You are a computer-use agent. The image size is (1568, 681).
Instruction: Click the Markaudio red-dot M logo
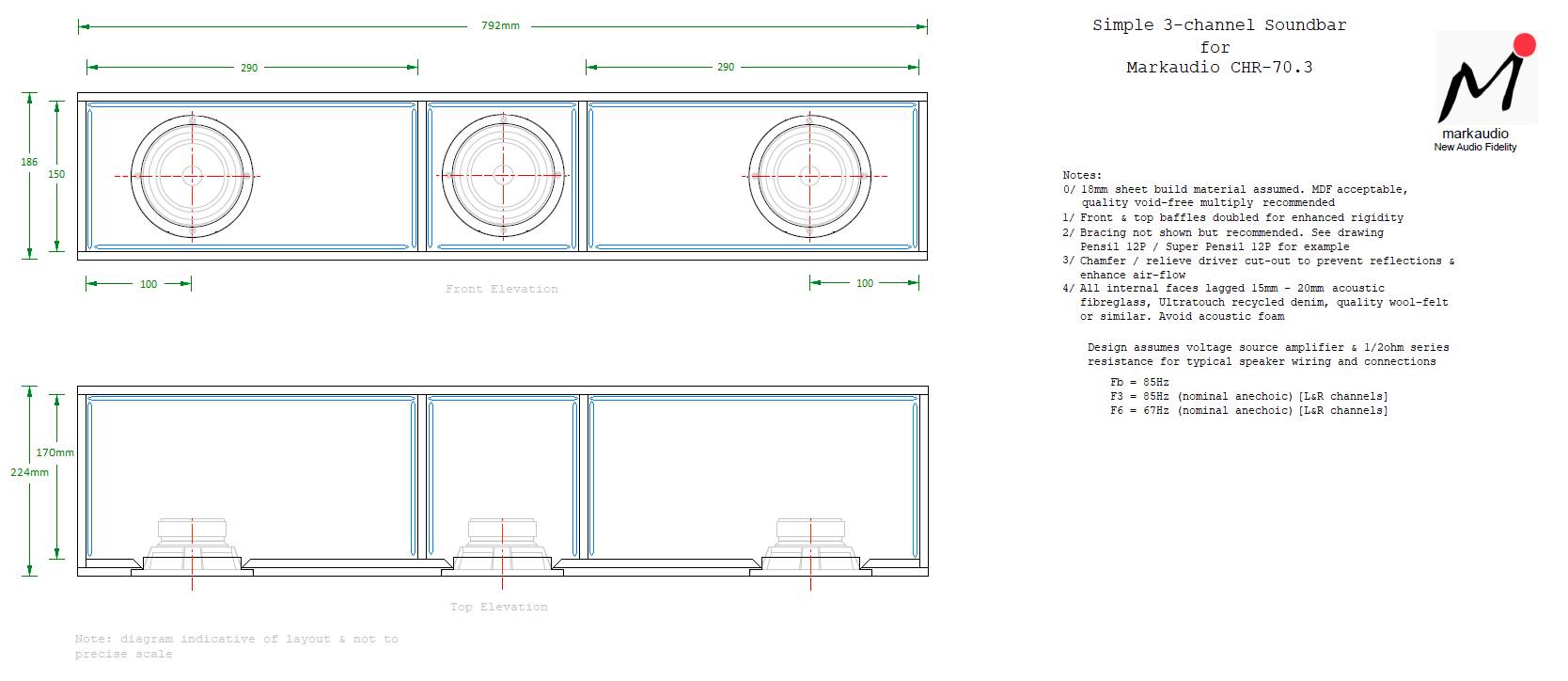click(1487, 78)
